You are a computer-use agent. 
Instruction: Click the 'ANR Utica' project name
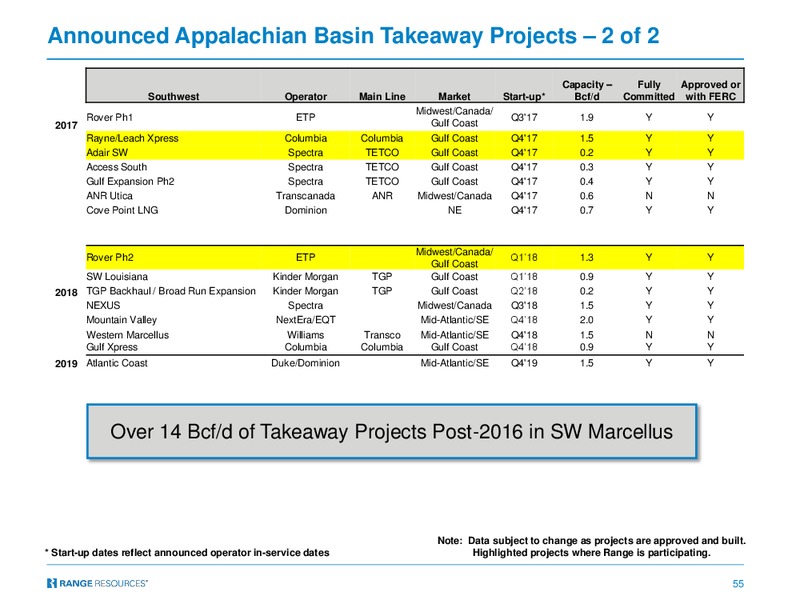109,196
